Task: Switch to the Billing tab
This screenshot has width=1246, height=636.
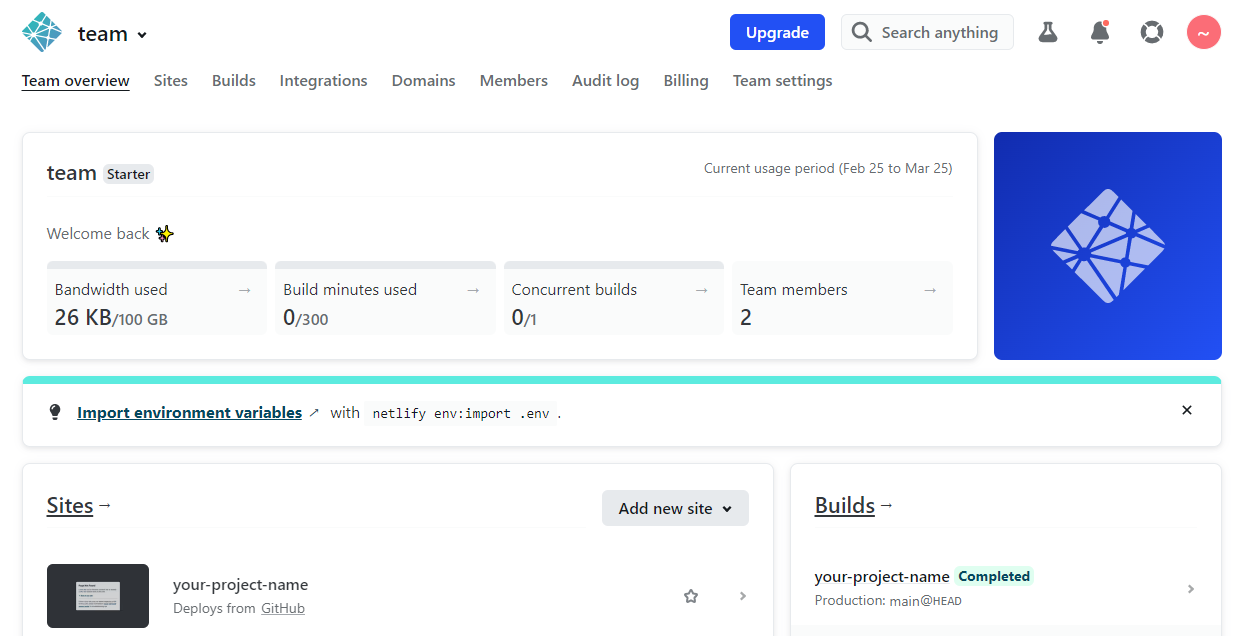Action: pos(686,80)
